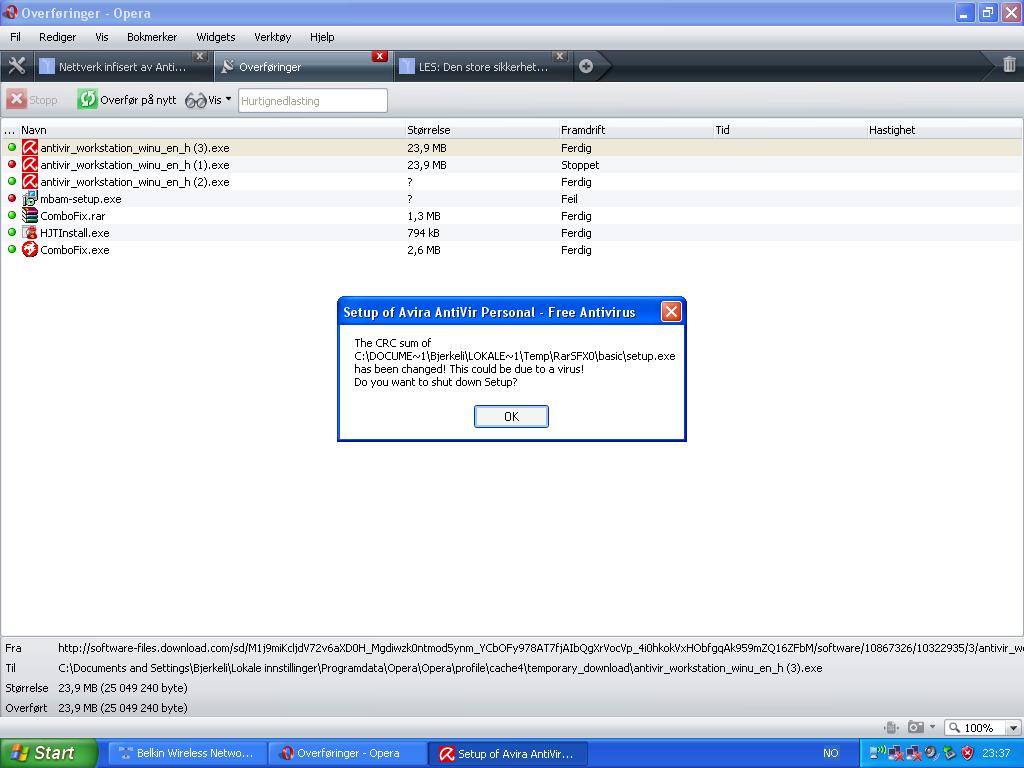Click Avira icon of antivir (2).exe row
The image size is (1024, 768).
30,182
